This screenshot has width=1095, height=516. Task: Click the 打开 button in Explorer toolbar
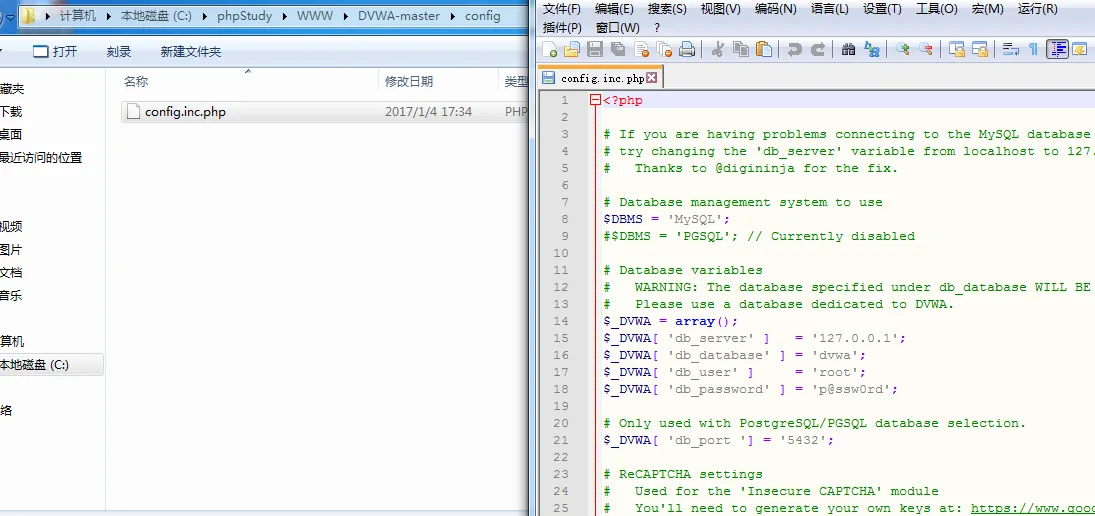(55, 51)
